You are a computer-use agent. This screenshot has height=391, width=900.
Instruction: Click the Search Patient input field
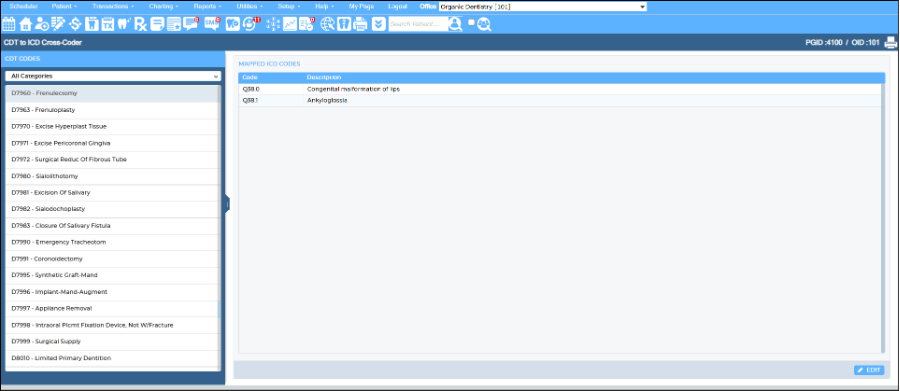click(x=418, y=24)
